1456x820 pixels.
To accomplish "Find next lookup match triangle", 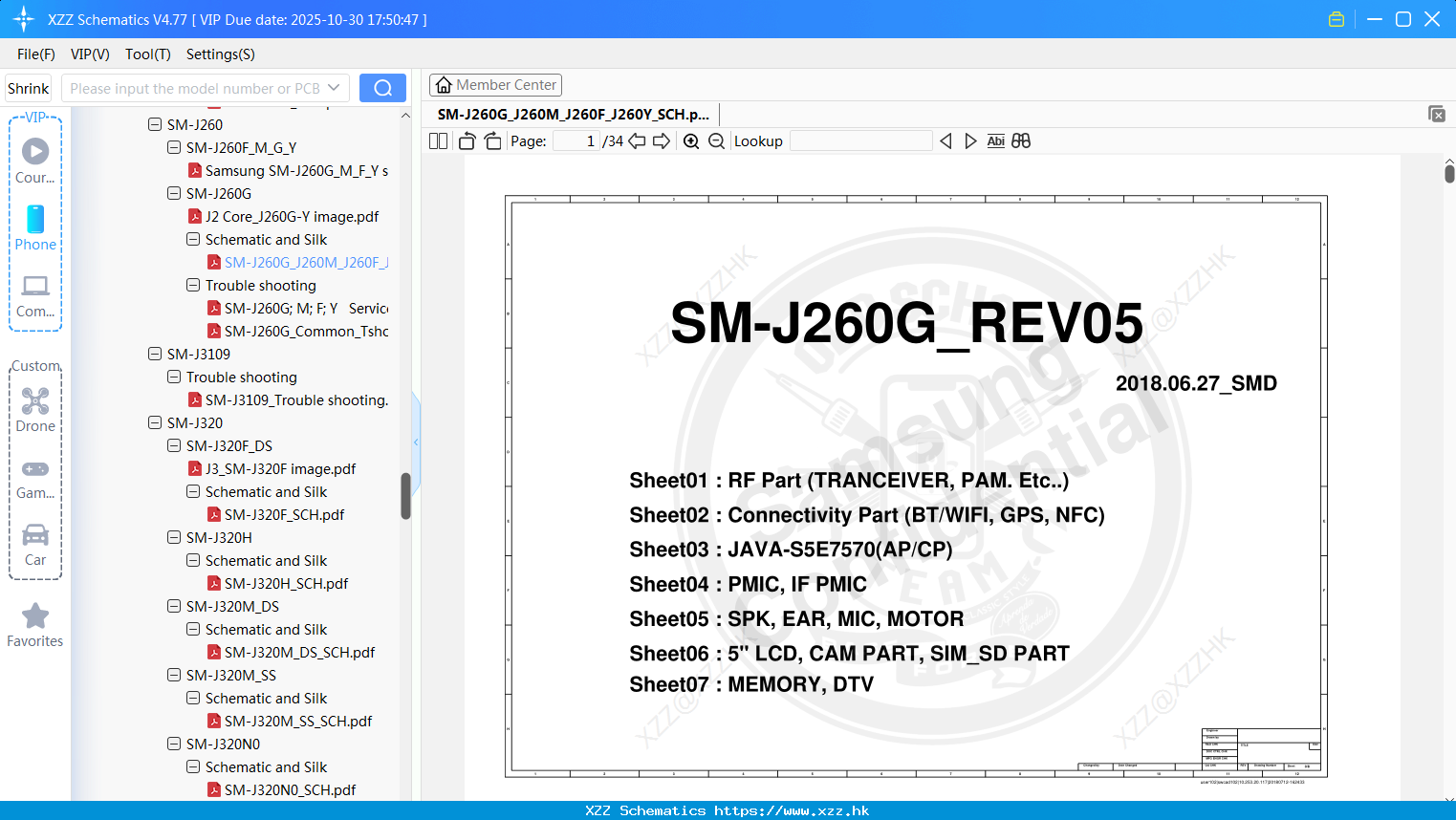I will [x=970, y=141].
